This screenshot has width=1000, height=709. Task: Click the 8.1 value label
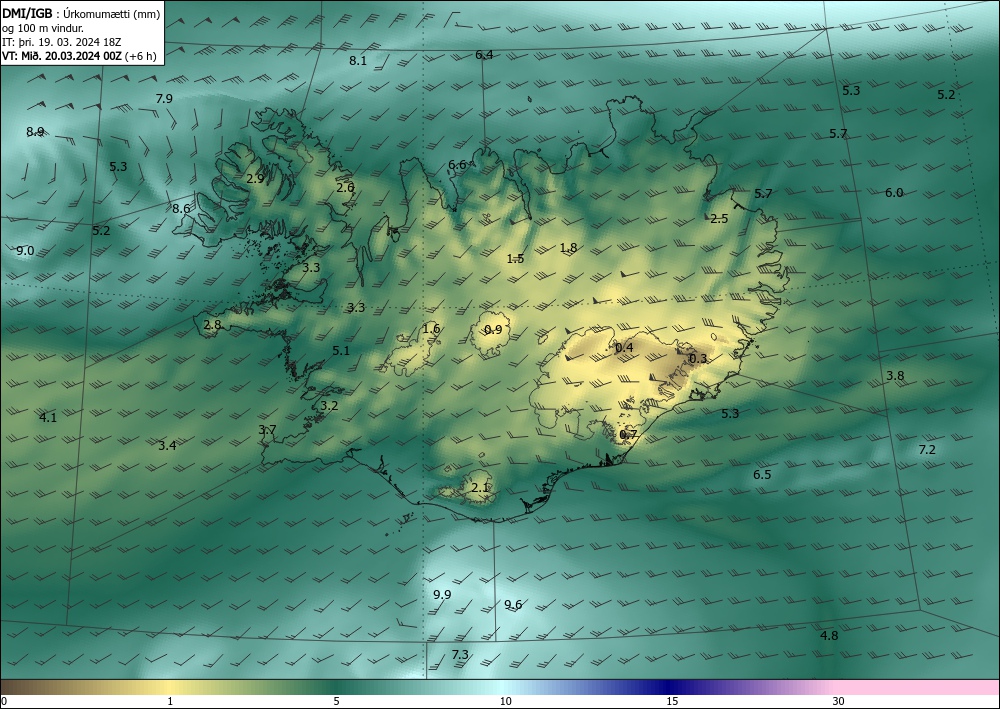coord(358,61)
